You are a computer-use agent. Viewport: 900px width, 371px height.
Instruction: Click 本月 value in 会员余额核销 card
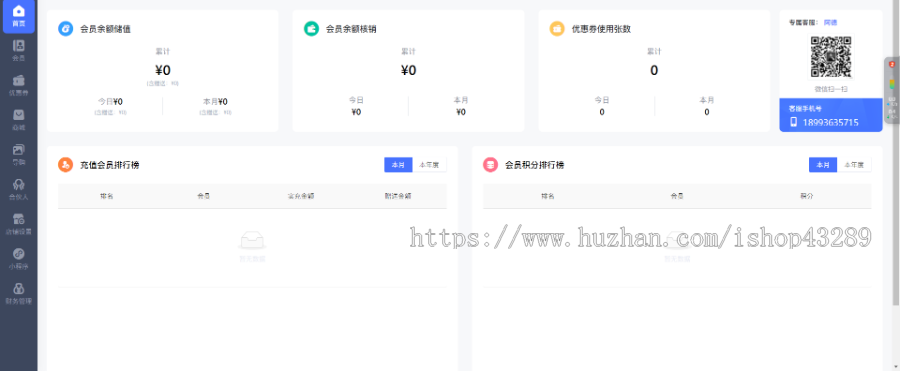click(x=461, y=112)
